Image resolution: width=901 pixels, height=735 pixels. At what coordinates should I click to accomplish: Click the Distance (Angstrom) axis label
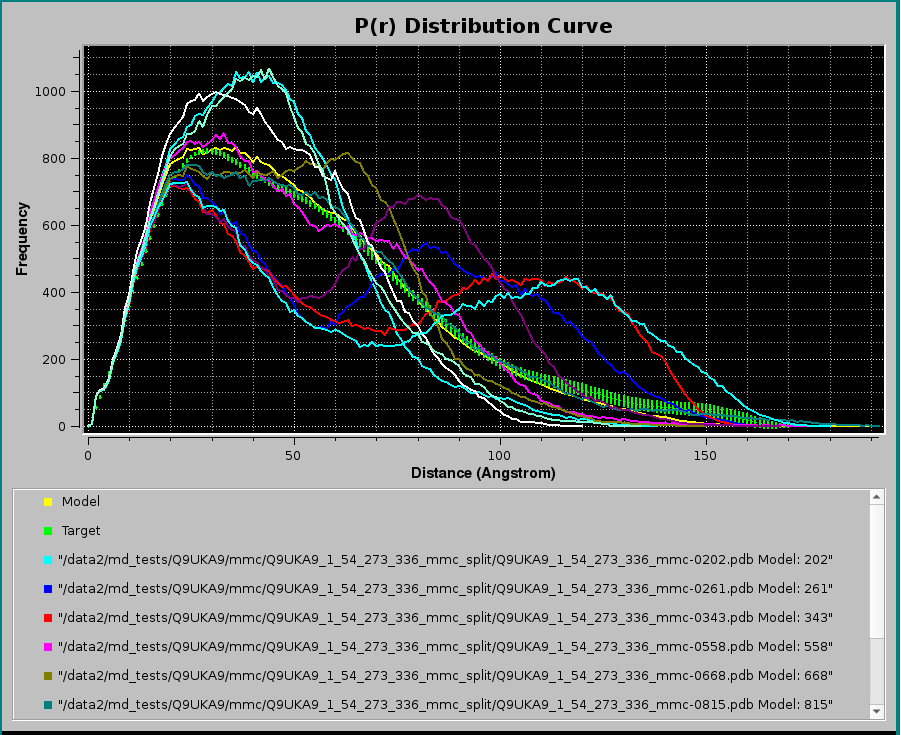483,472
